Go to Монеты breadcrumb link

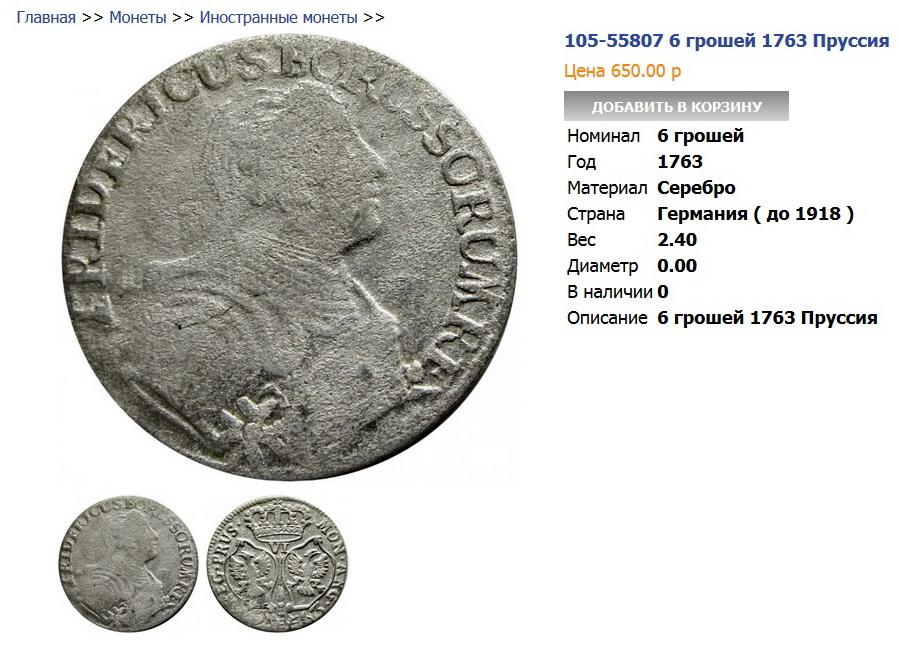tap(138, 18)
